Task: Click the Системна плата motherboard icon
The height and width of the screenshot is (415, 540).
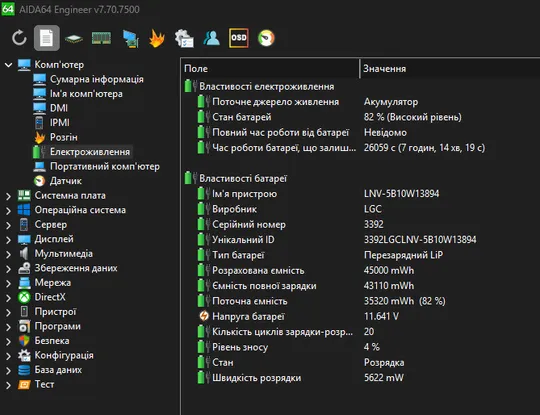Action: coord(24,195)
